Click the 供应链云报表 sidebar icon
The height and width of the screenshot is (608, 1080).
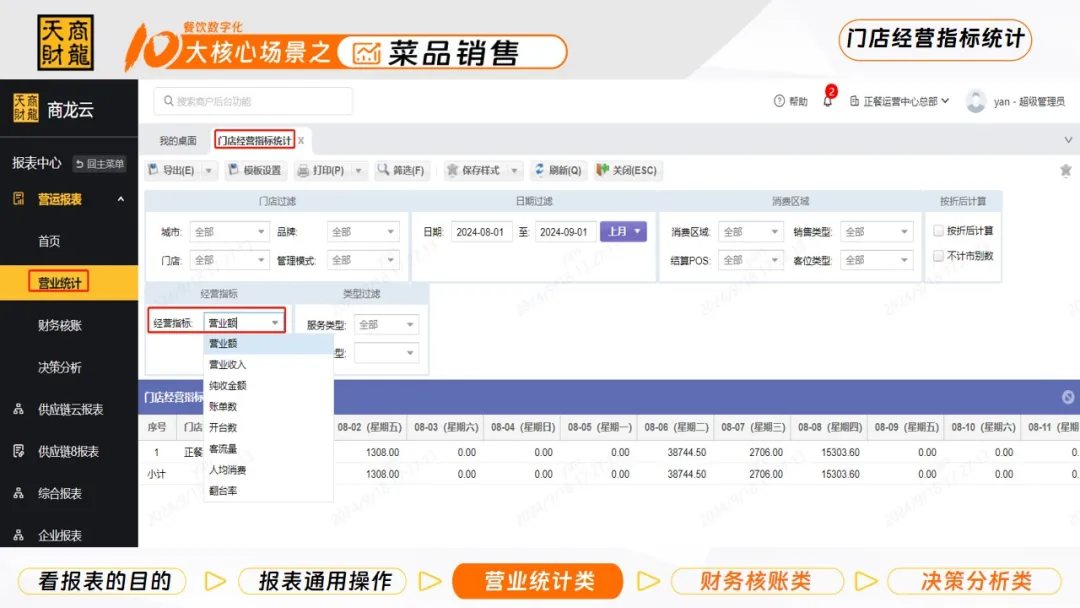coord(19,409)
